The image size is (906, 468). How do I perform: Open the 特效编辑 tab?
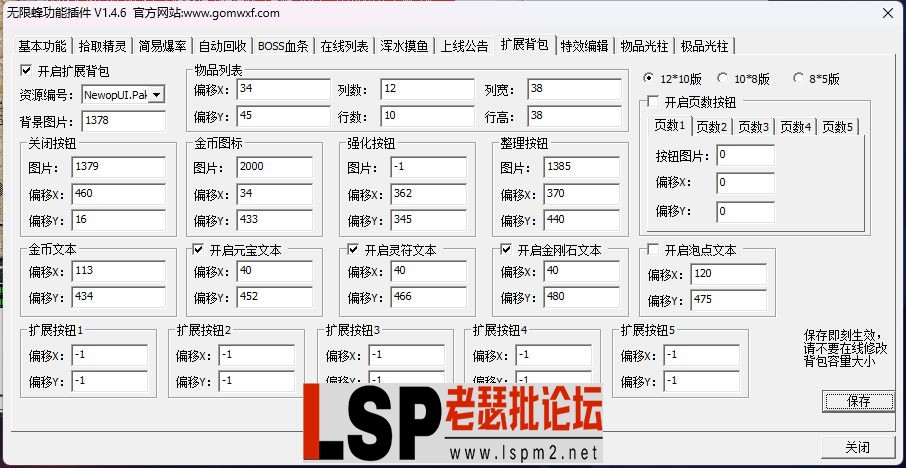tap(584, 46)
